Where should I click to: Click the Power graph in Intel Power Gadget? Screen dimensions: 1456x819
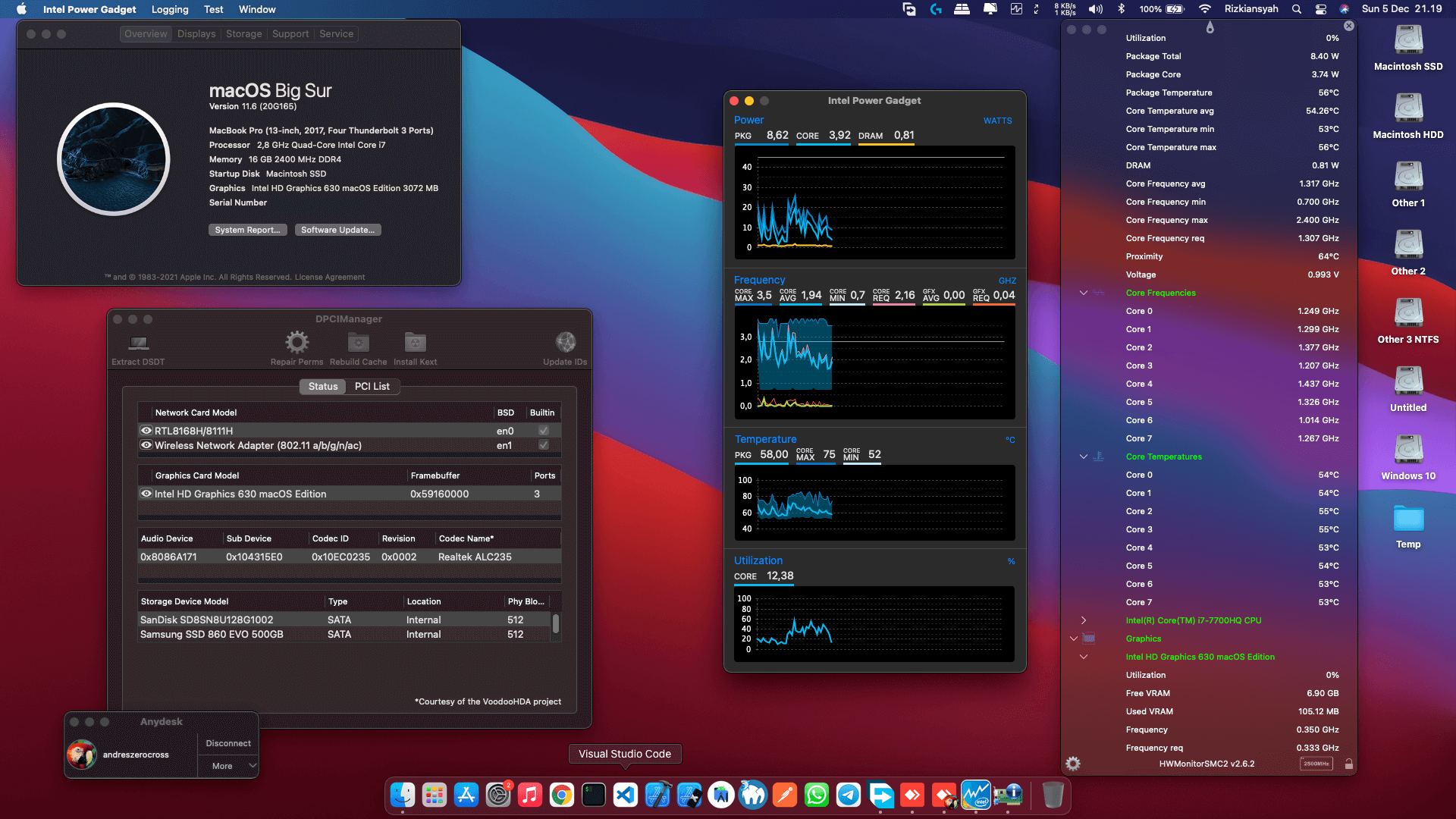tap(874, 202)
